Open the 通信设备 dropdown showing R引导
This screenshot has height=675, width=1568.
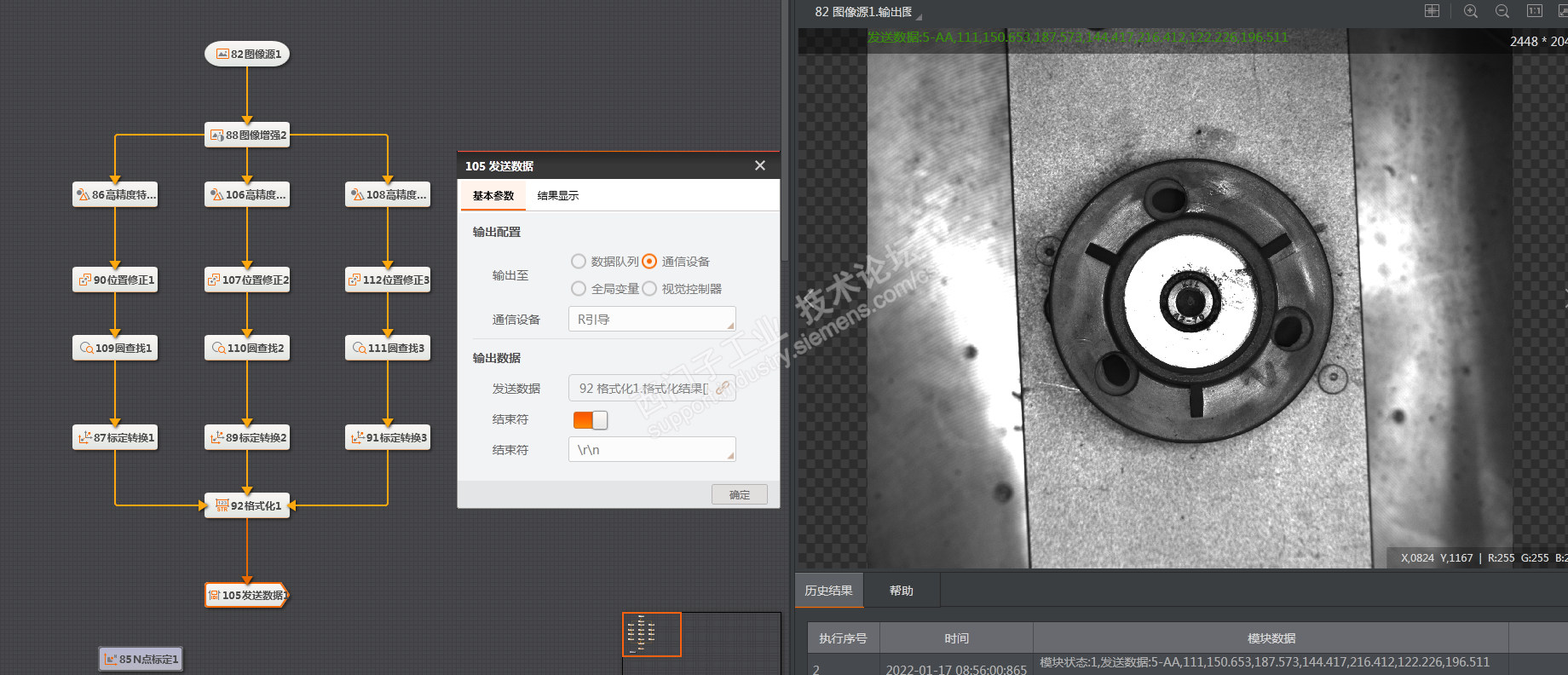[x=652, y=319]
